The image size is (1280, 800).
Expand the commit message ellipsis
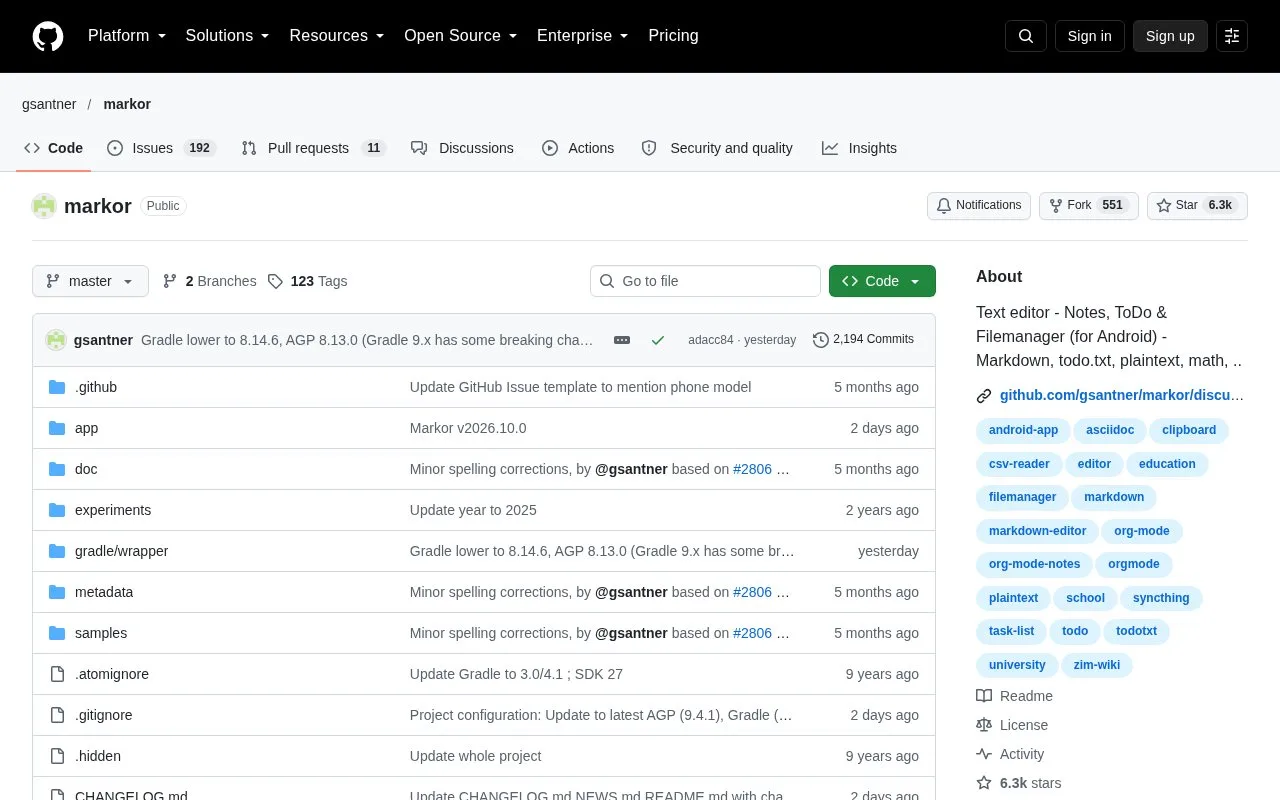click(622, 340)
